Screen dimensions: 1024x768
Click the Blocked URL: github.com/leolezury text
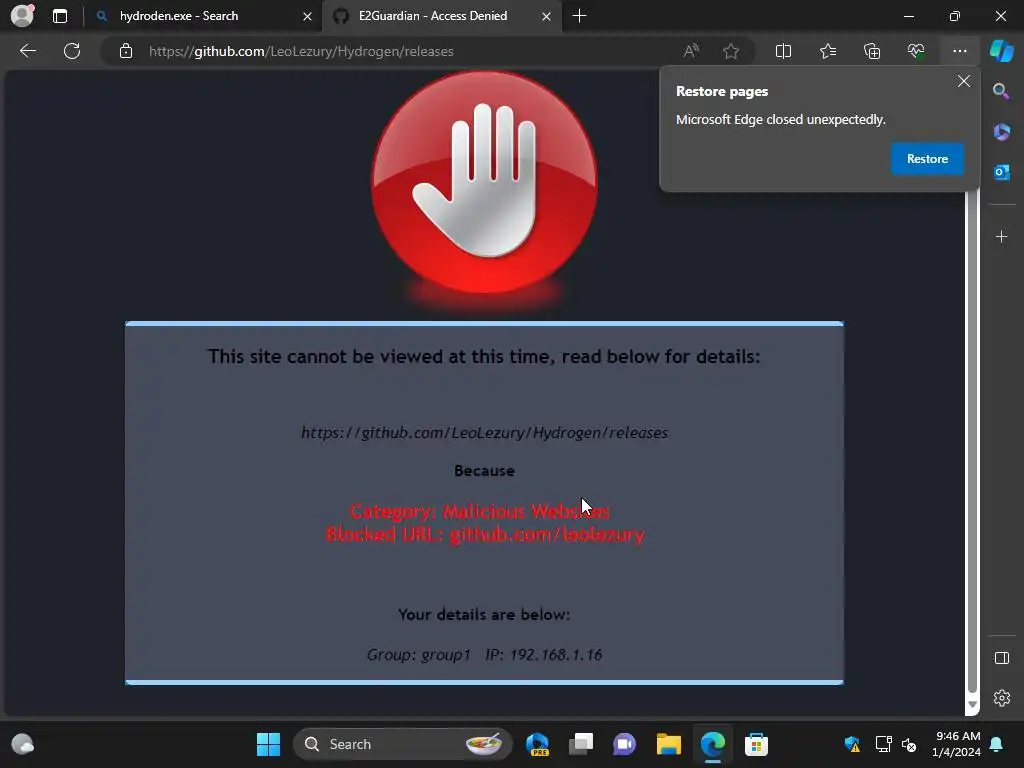pyautogui.click(x=485, y=534)
